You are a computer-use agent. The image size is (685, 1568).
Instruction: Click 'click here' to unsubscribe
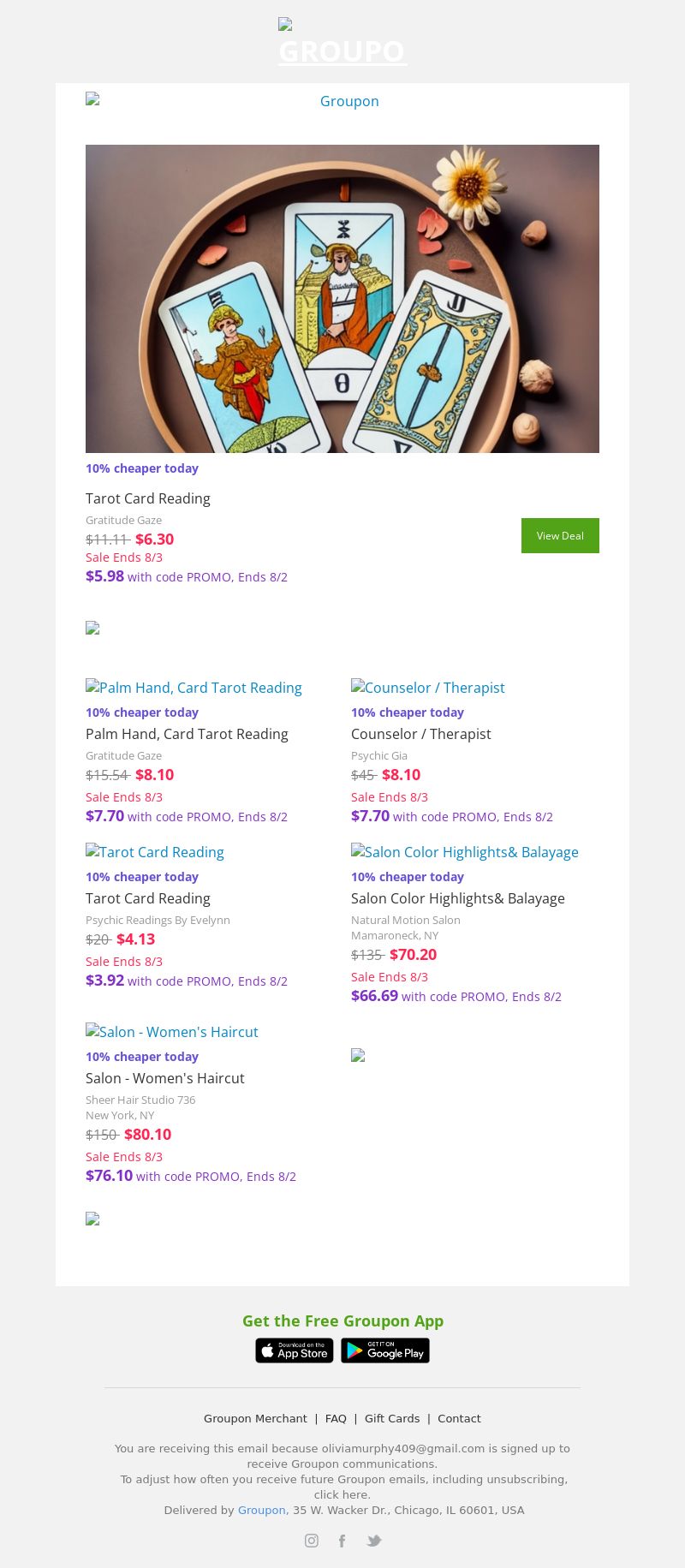342,1494
